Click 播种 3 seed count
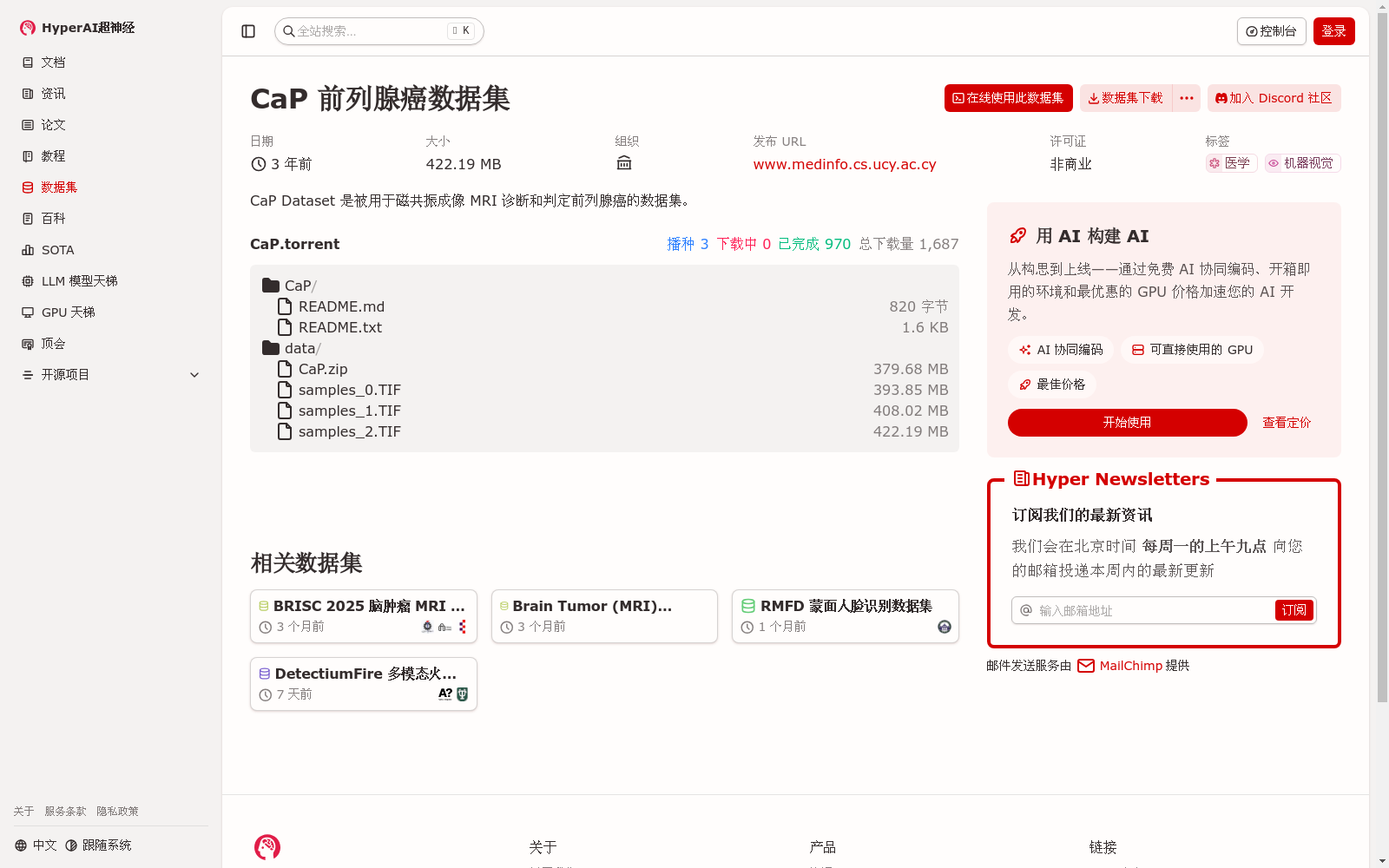Screen dimensions: 1389x868 click(688, 244)
